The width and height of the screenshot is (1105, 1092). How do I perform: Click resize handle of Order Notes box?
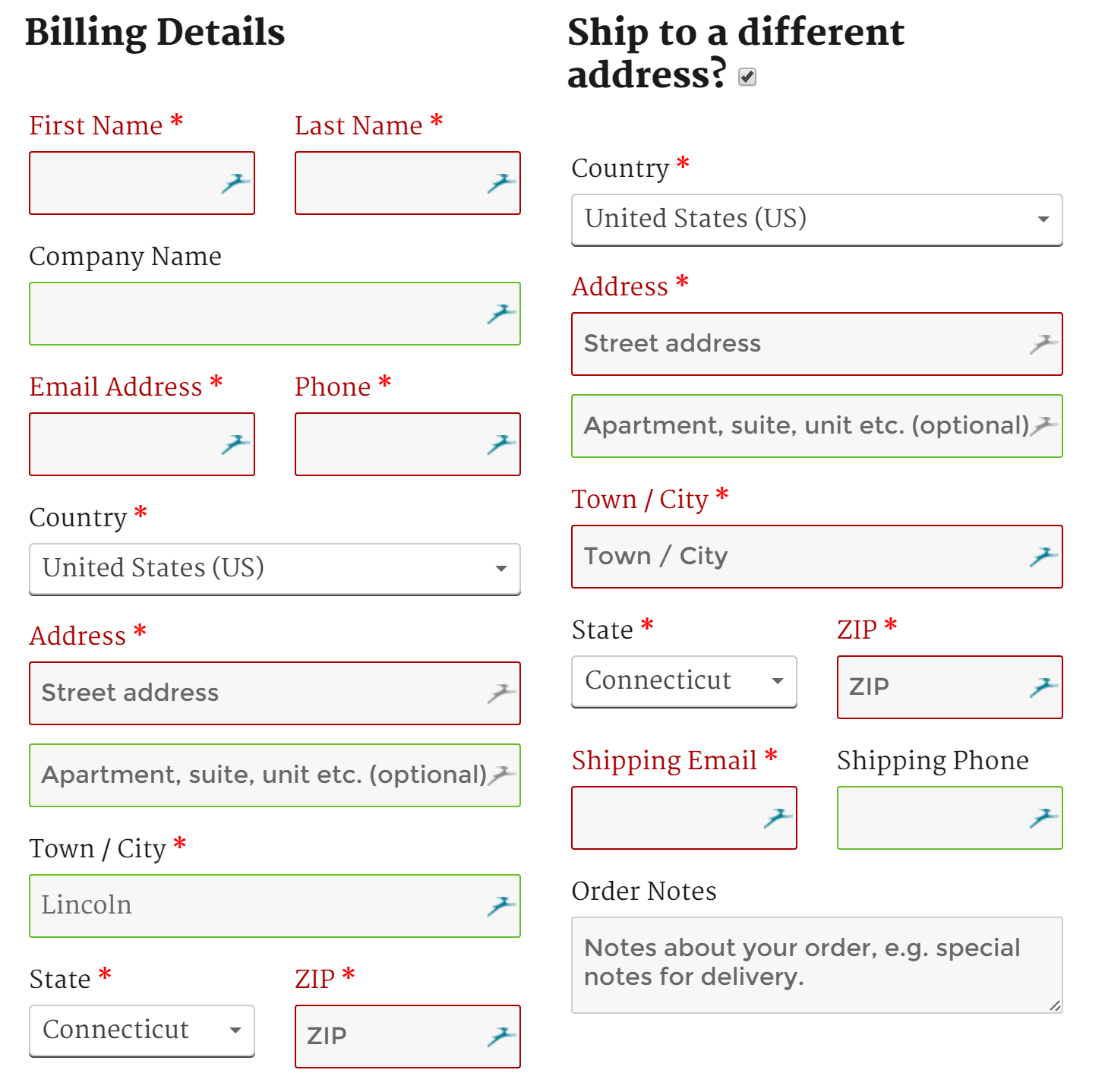(x=1055, y=1005)
